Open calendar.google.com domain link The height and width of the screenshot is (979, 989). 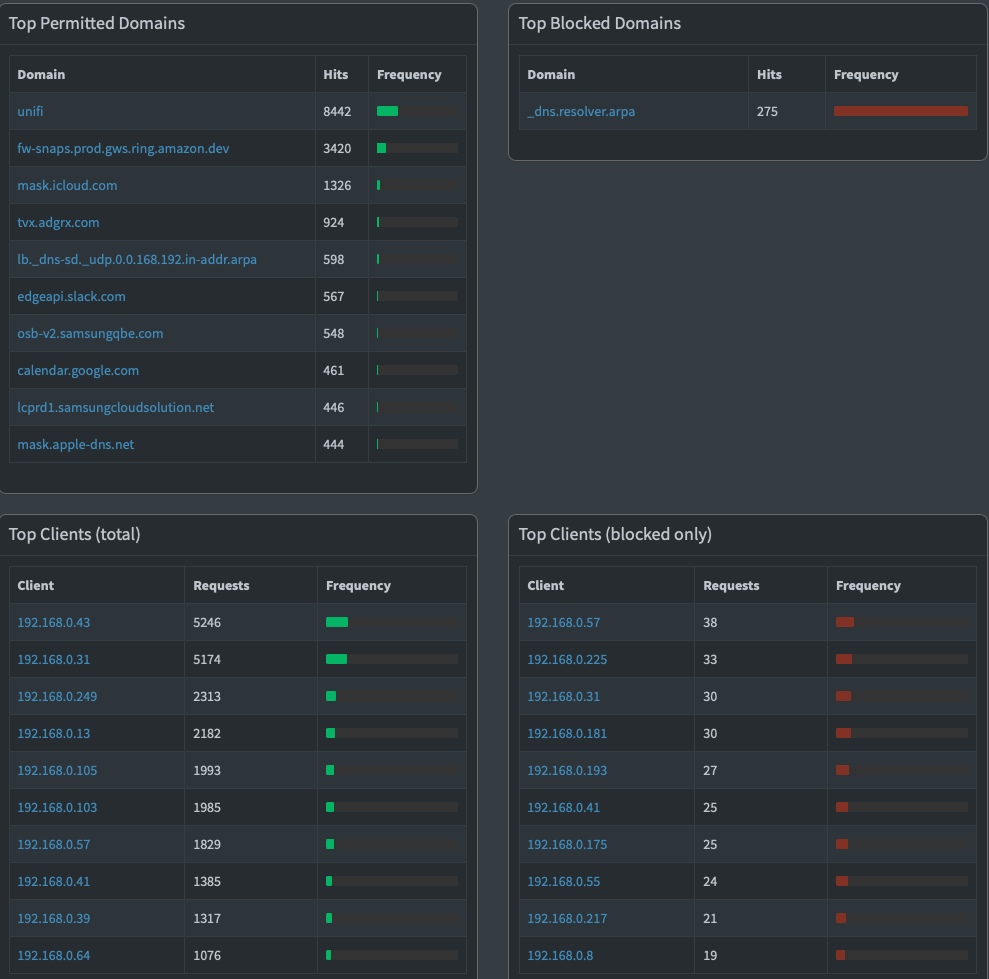tap(78, 370)
